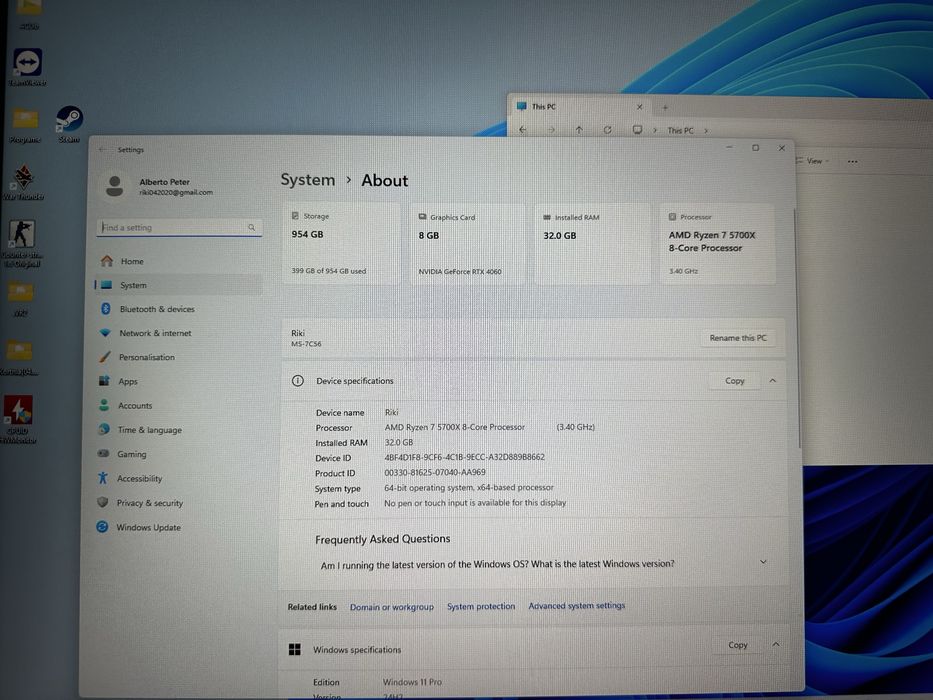The height and width of the screenshot is (700, 933).
Task: Open Domain or workgroup link
Action: pos(392,607)
